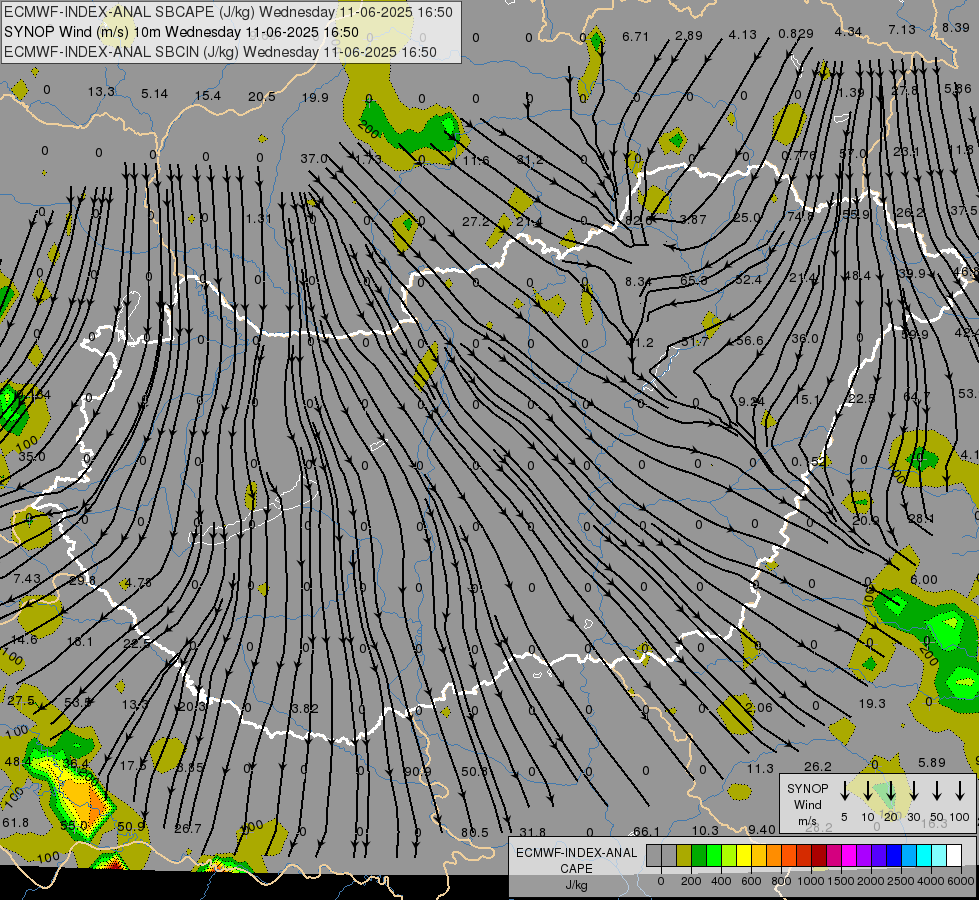This screenshot has width=979, height=900.
Task: Click the map value 11.6
Action: click(x=476, y=161)
